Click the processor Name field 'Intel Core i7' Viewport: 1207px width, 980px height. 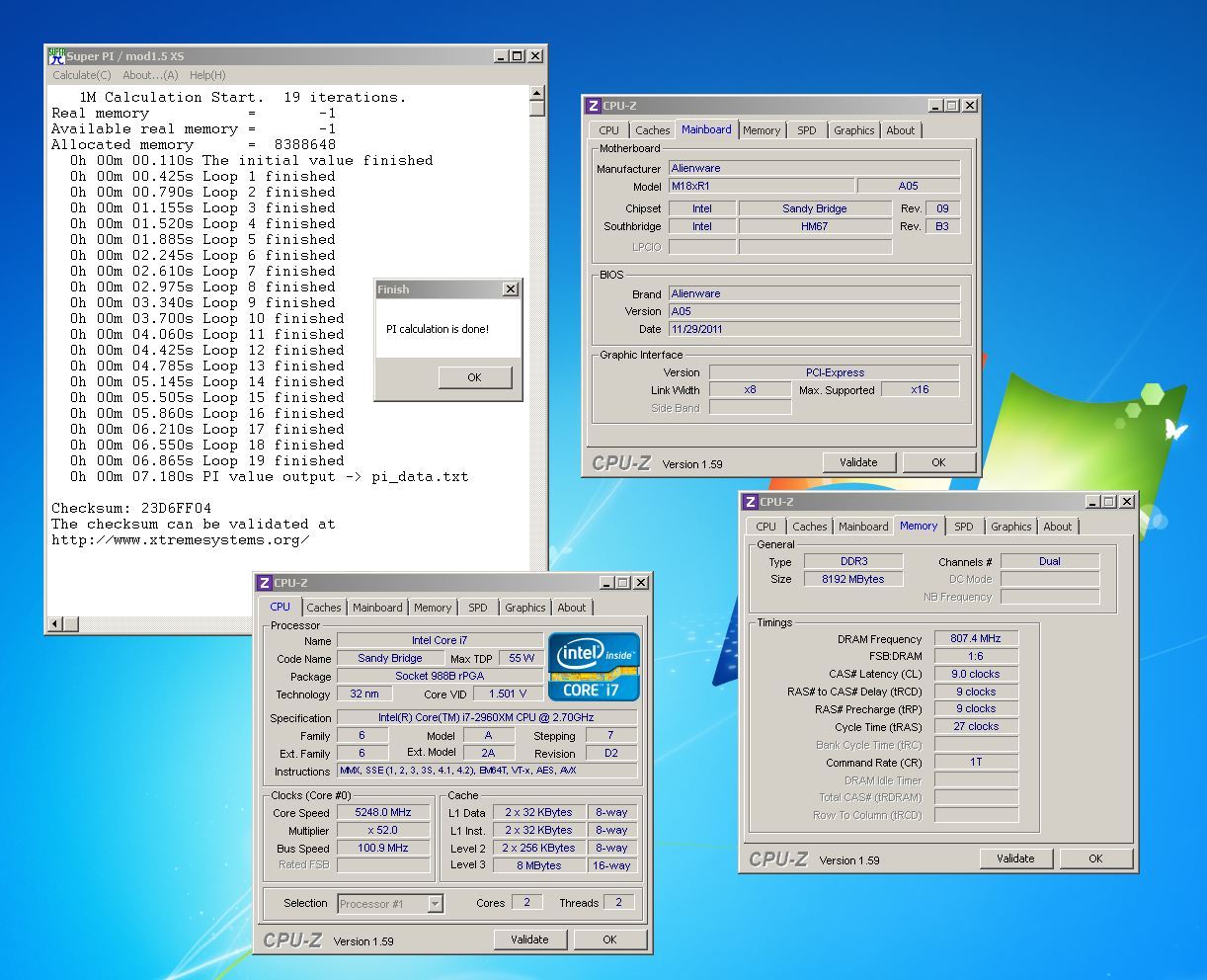pyautogui.click(x=440, y=640)
